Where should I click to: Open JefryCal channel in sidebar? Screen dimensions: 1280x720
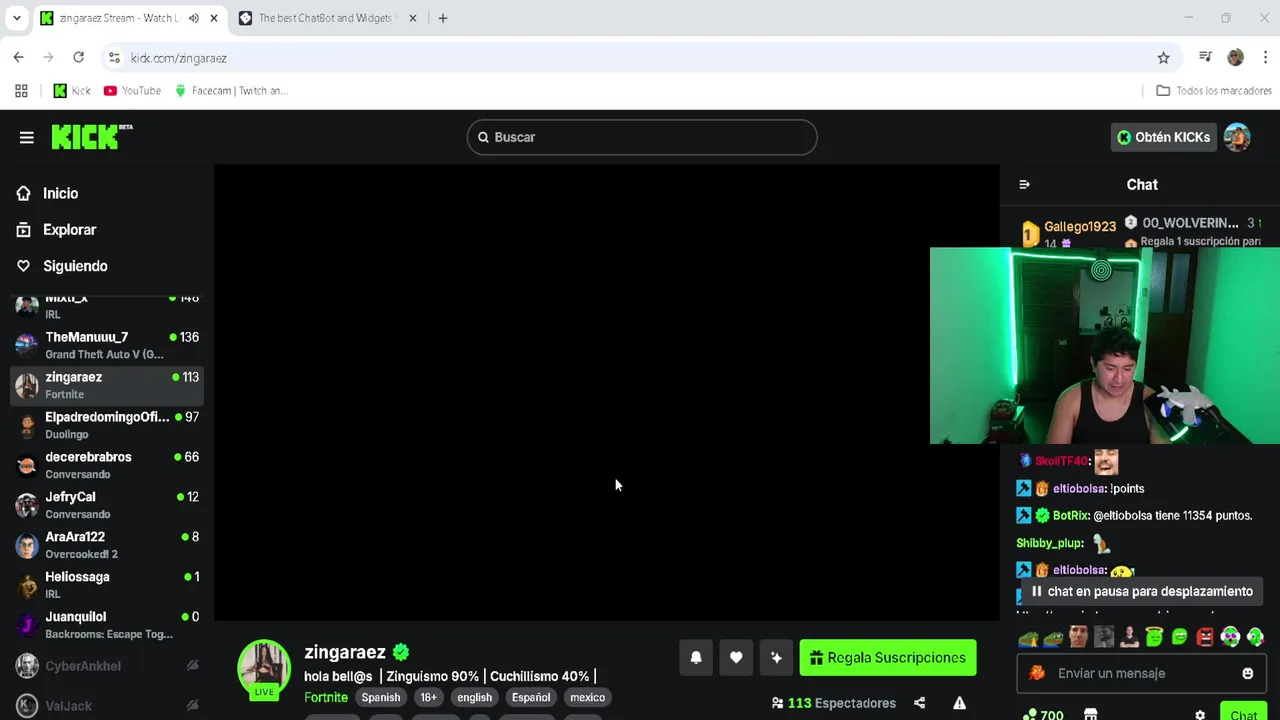click(106, 505)
